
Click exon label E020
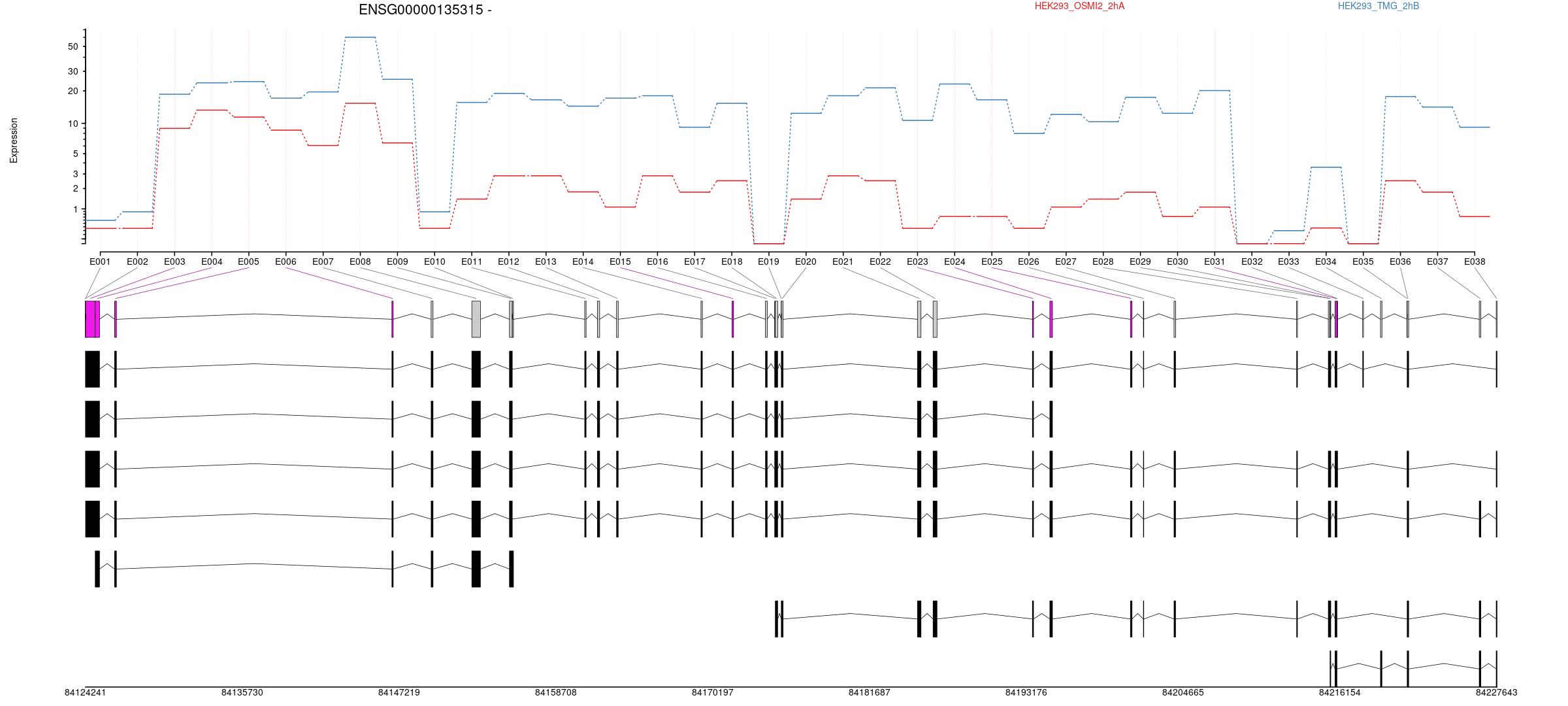(x=806, y=261)
